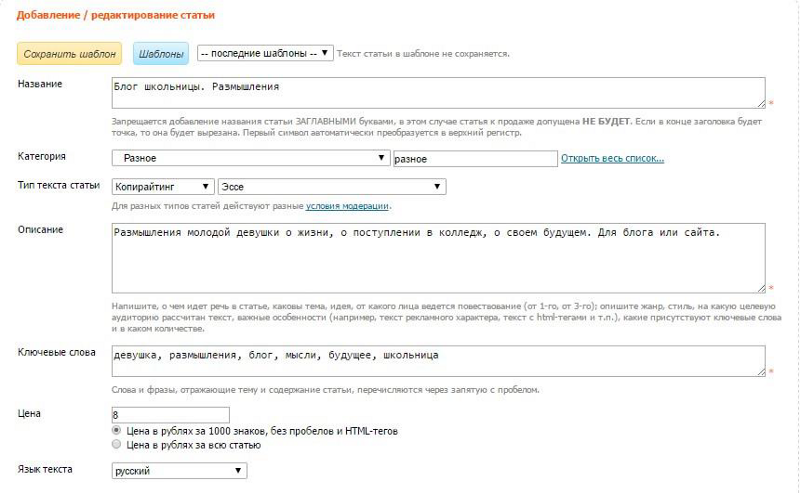The image size is (800, 493).
Task: Click inside the Описание description textarea
Action: [x=437, y=258]
